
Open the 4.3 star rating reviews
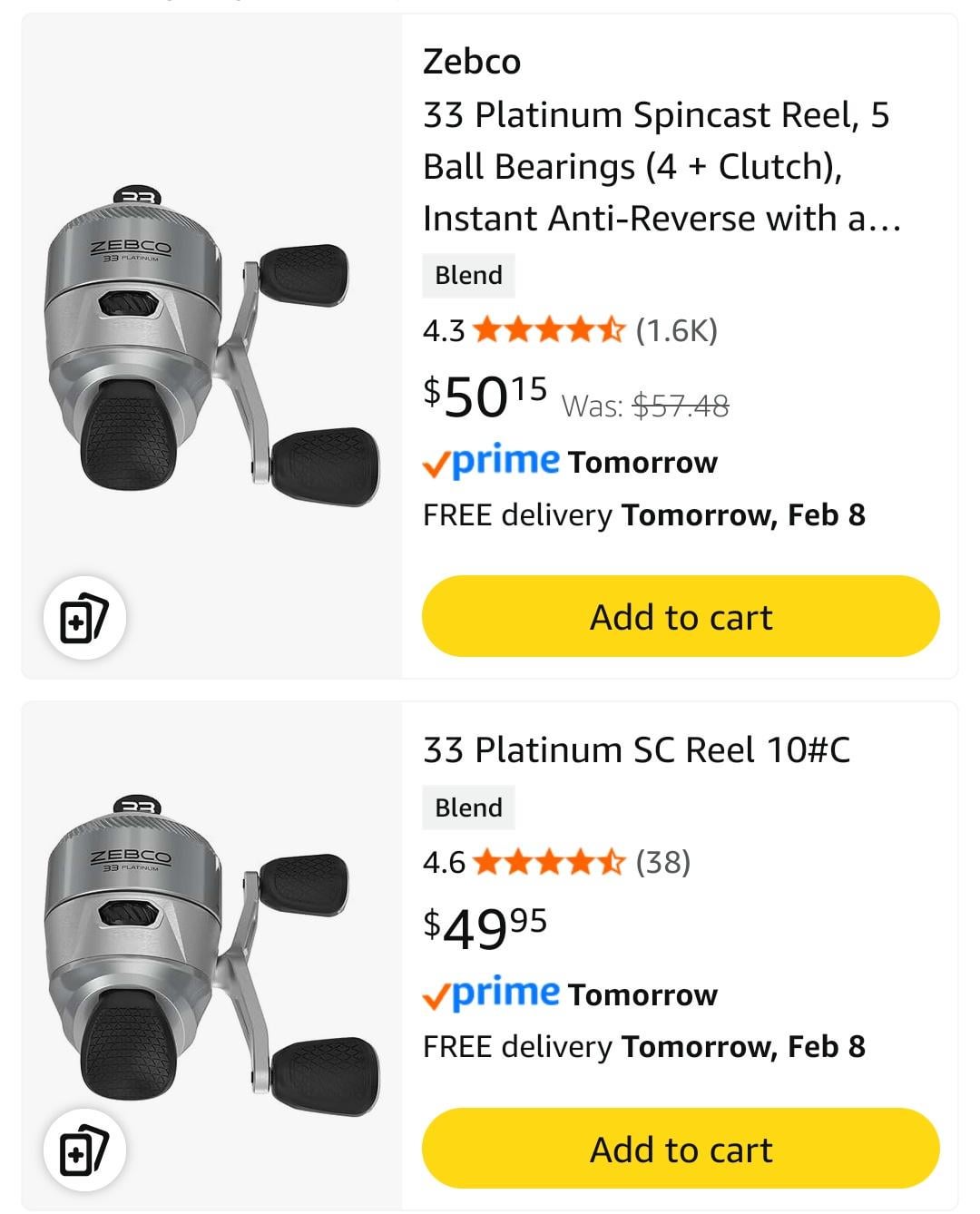[x=548, y=330]
